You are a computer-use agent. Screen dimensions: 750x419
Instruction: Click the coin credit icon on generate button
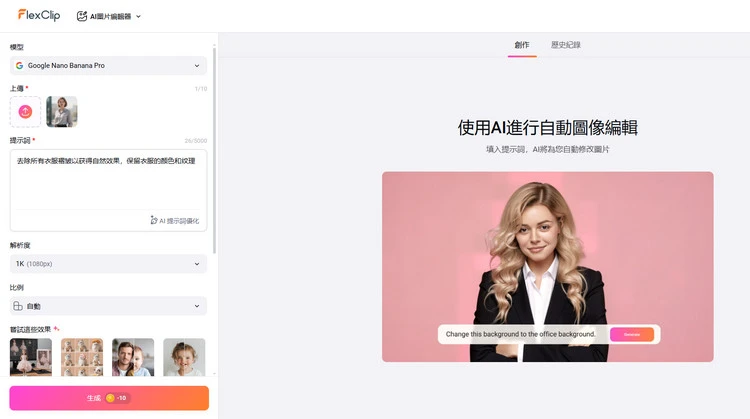[x=110, y=398]
